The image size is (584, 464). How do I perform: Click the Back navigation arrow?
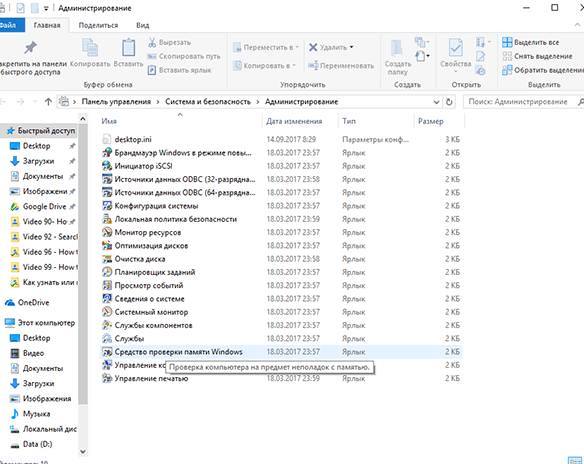[4, 102]
